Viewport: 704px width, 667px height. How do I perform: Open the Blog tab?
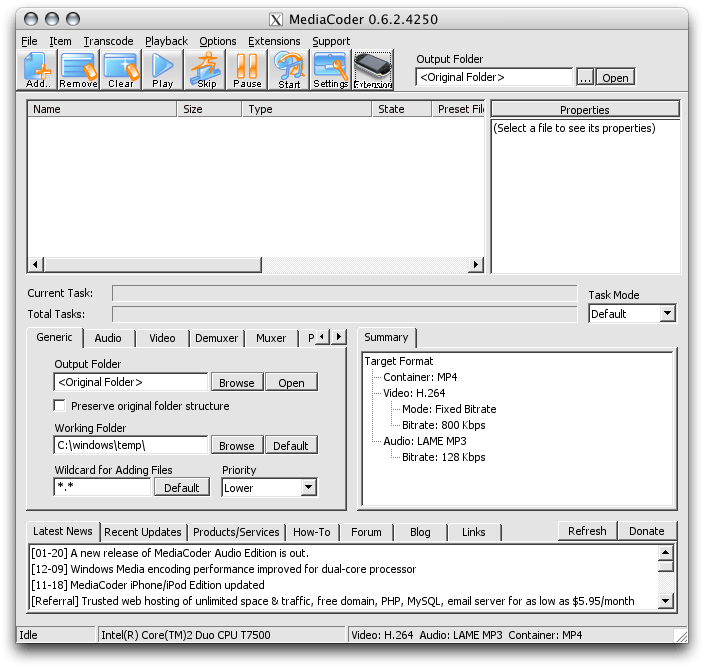coord(420,532)
